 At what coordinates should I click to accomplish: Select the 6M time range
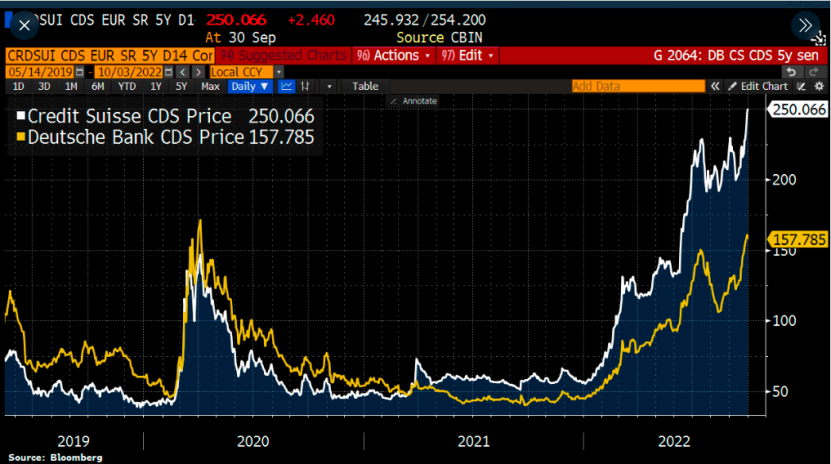click(98, 86)
